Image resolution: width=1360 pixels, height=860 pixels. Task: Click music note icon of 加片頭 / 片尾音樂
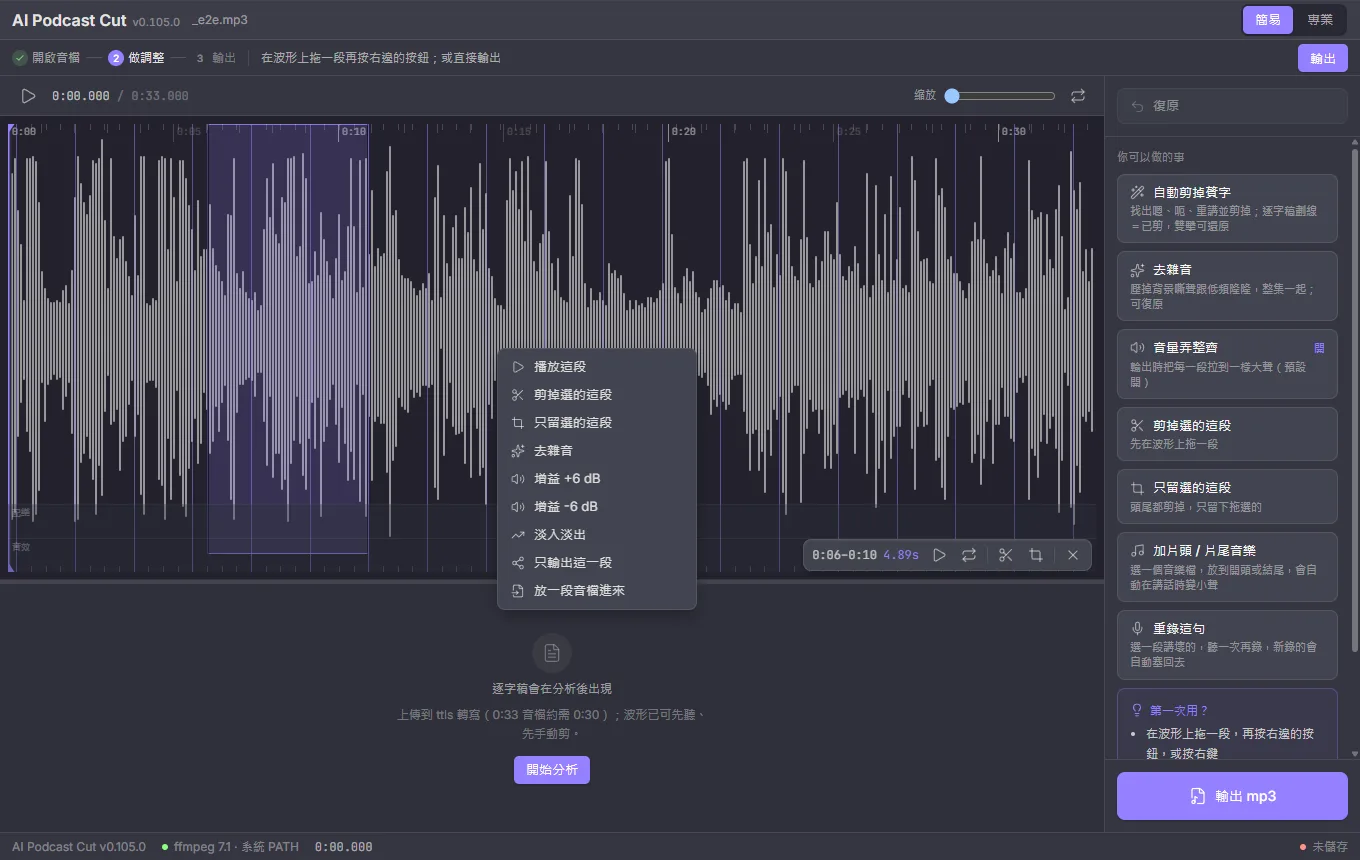(1137, 551)
